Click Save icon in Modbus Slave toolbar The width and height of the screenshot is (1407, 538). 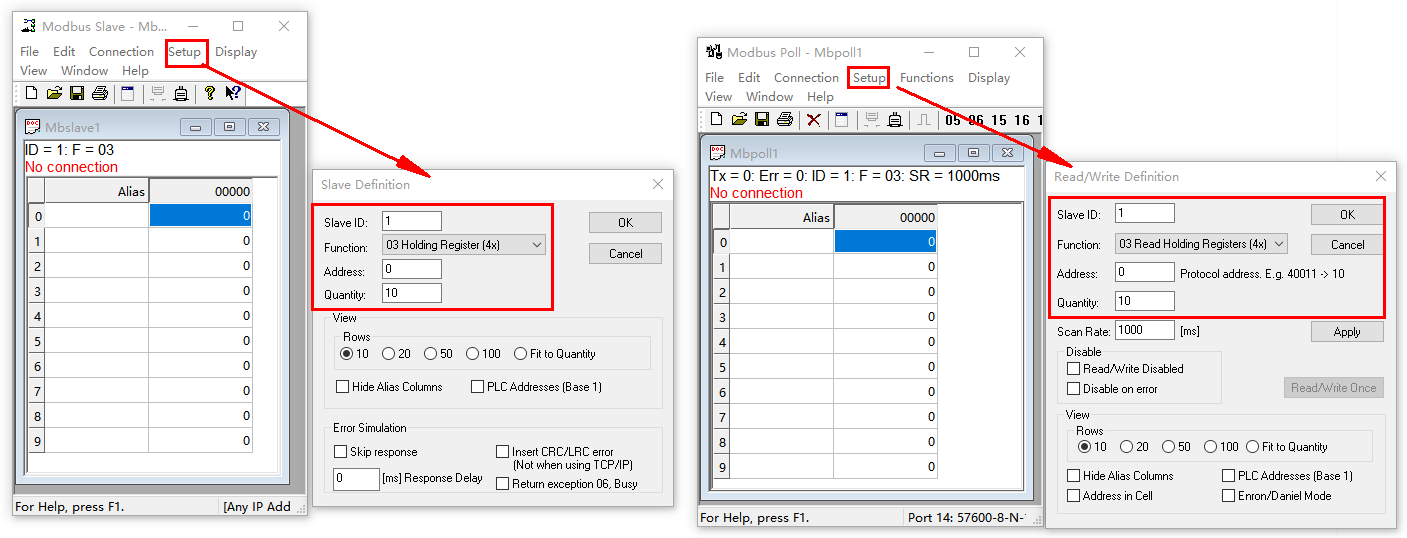pyautogui.click(x=77, y=93)
